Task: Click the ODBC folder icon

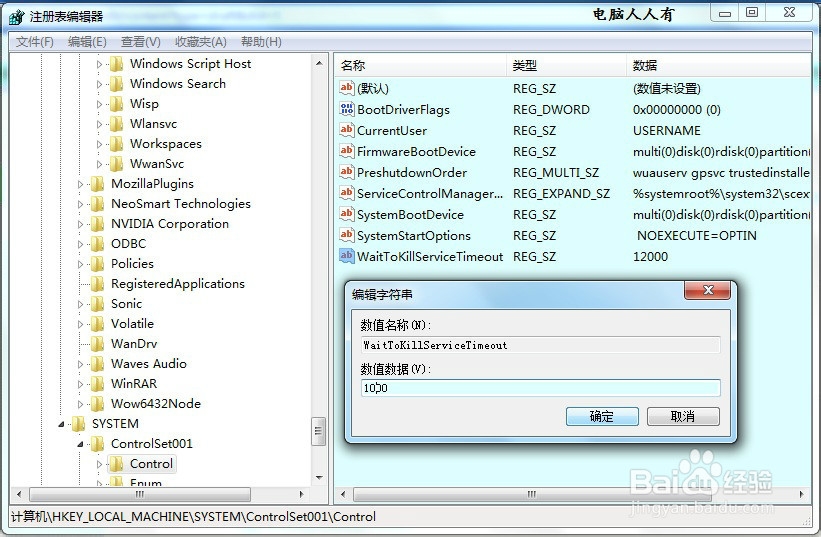Action: [97, 244]
